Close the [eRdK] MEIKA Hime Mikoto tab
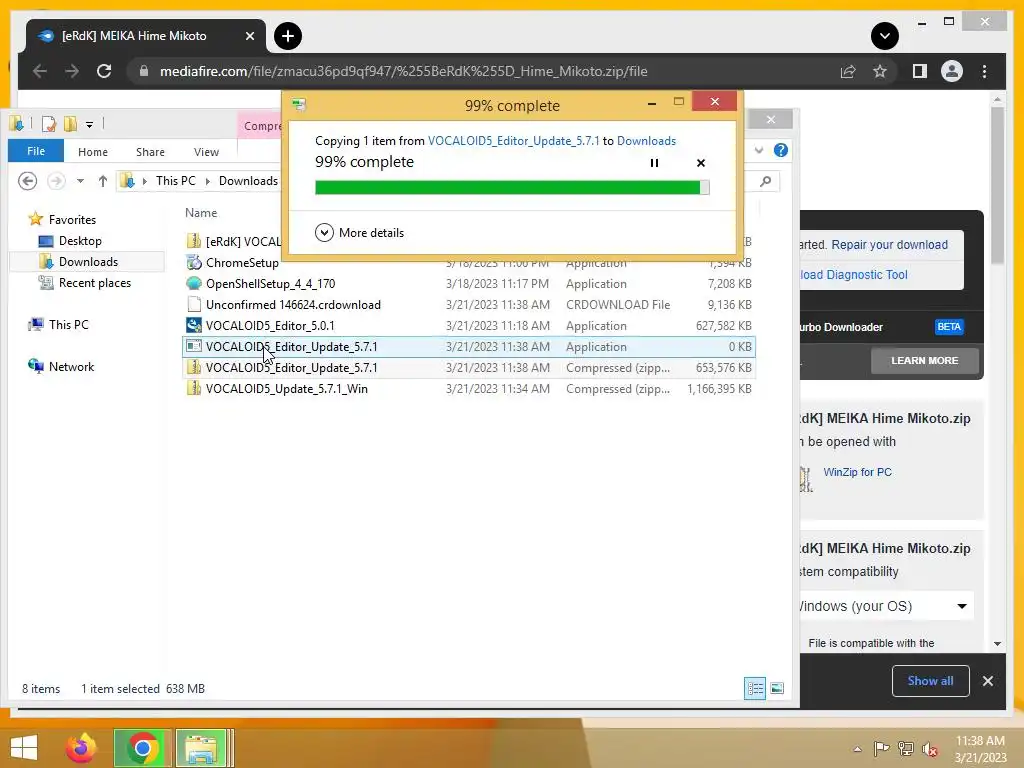1024x768 pixels. coord(249,36)
